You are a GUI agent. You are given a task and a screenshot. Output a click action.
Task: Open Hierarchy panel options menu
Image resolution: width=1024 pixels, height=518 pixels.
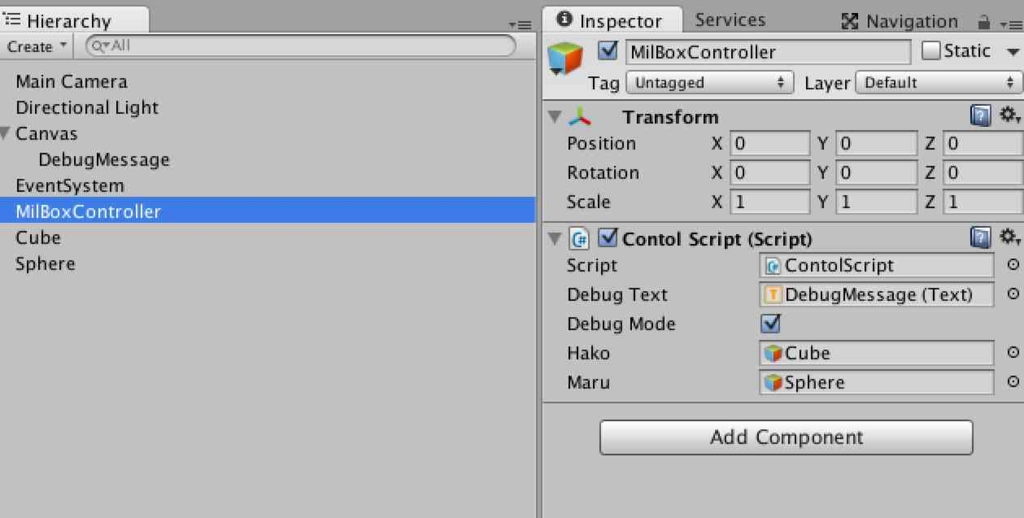[520, 25]
